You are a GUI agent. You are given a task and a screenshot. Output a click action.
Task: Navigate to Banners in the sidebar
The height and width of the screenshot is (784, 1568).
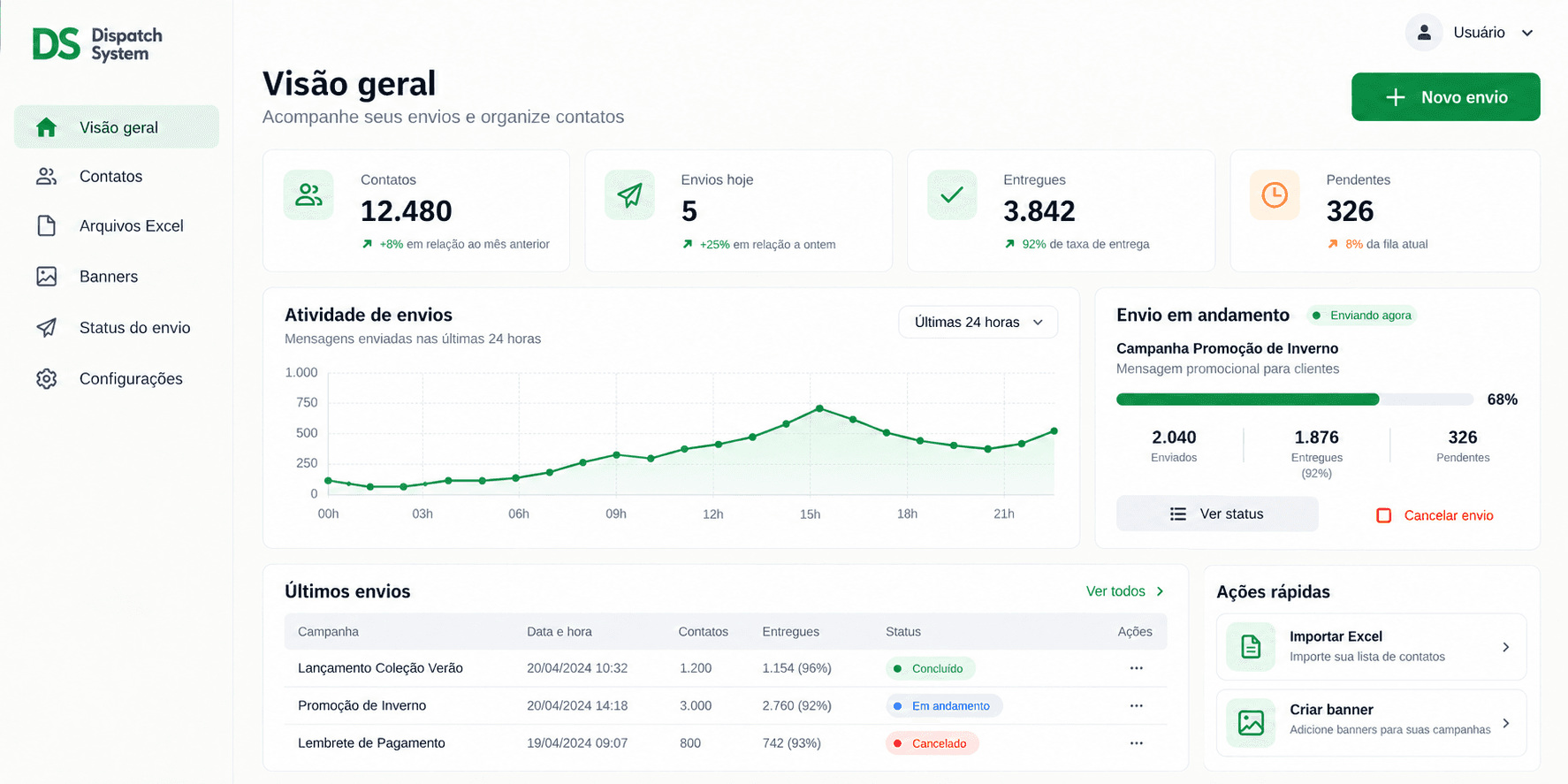pos(117,277)
